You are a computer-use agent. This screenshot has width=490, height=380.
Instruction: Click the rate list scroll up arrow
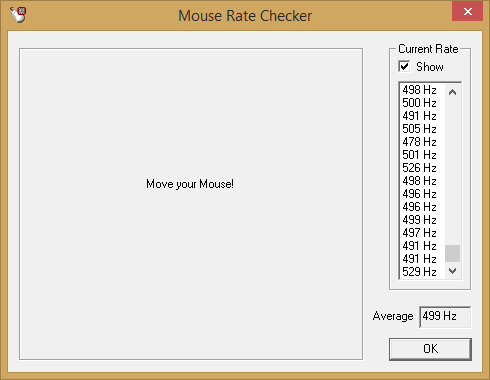[452, 92]
